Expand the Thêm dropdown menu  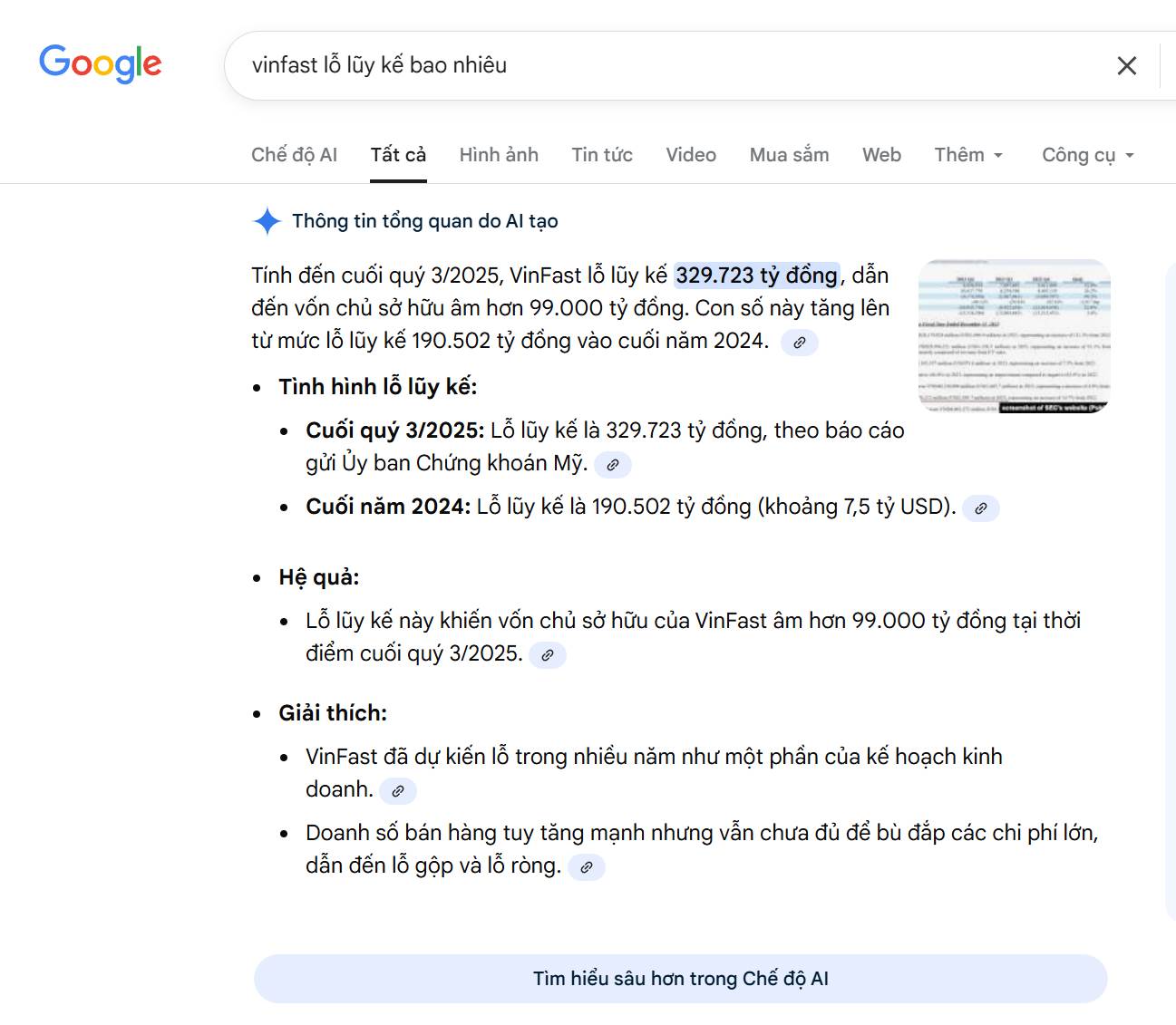968,155
